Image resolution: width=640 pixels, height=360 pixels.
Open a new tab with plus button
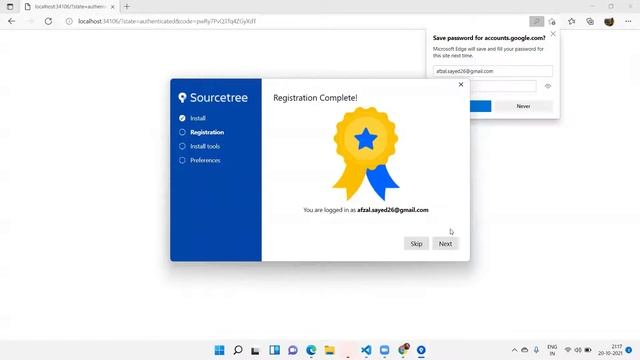pos(127,7)
